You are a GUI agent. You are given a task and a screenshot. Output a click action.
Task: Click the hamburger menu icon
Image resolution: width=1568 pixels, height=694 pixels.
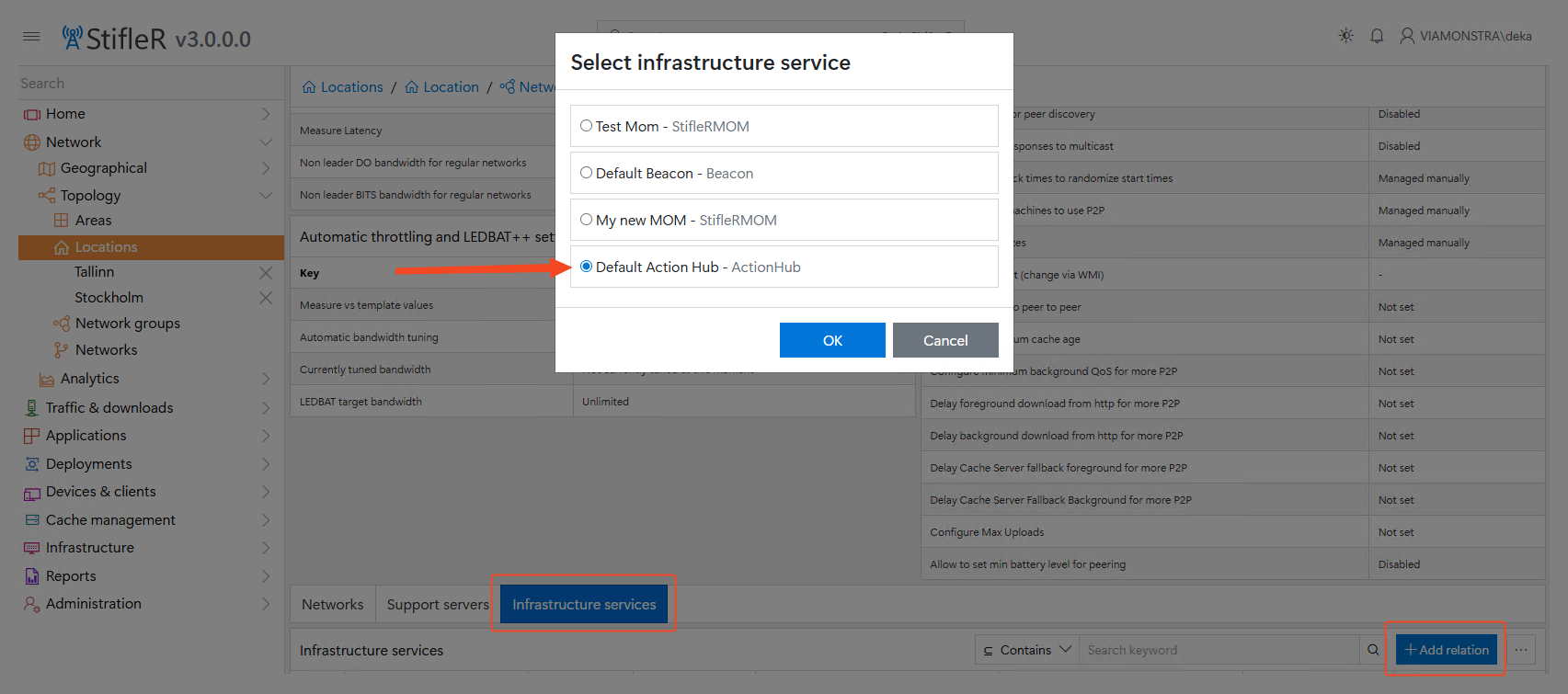31,37
